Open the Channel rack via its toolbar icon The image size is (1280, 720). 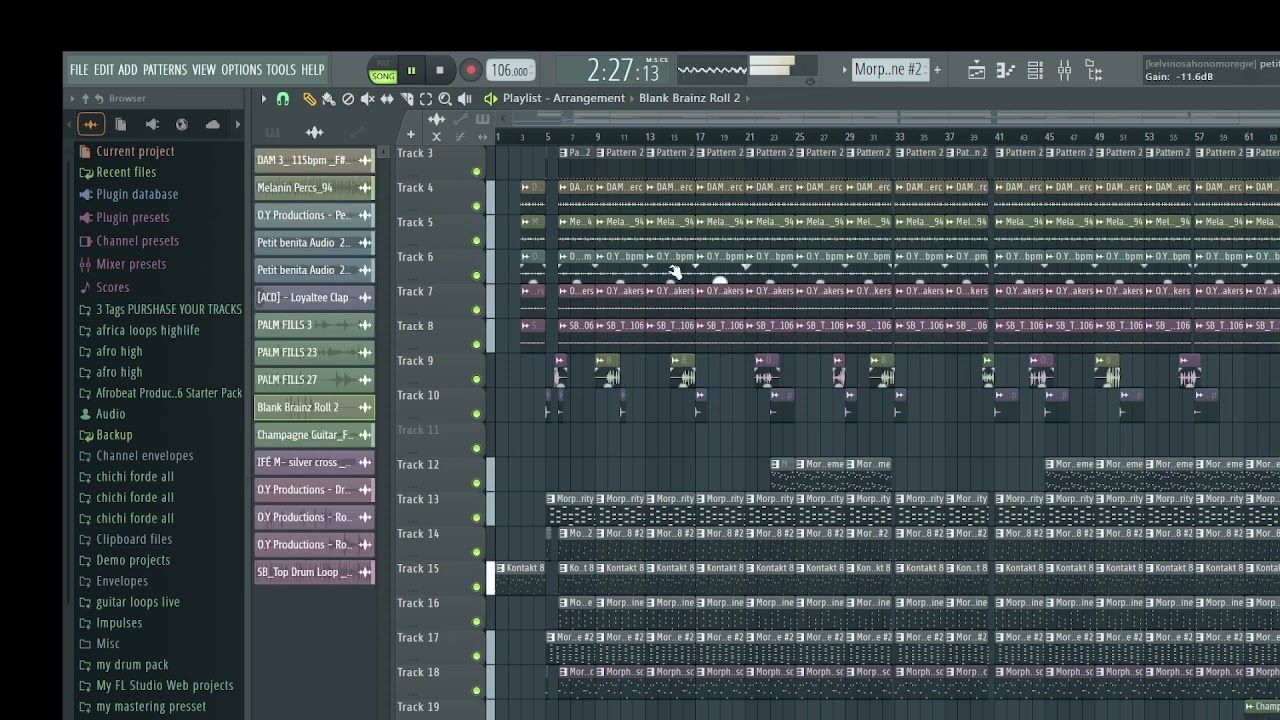(1035, 70)
